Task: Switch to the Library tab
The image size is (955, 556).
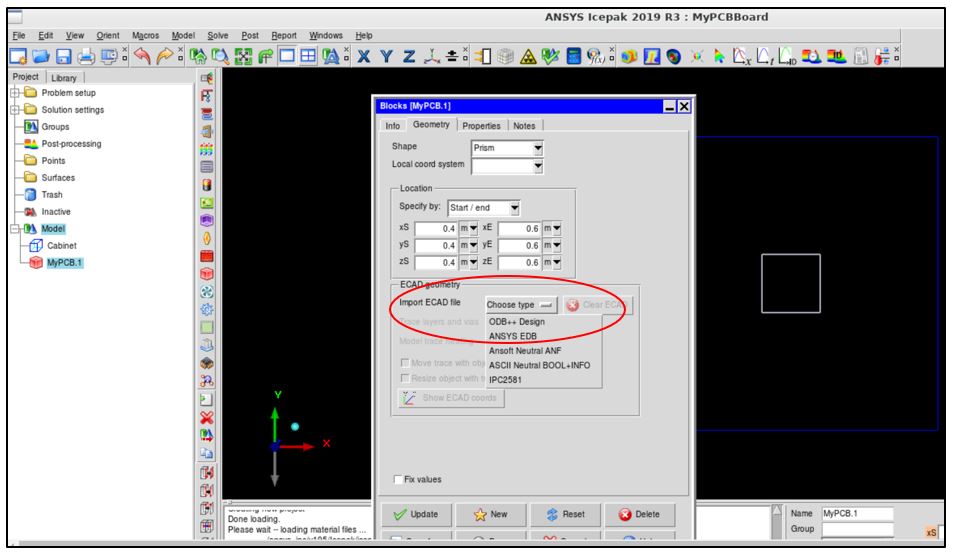Action: click(x=64, y=78)
